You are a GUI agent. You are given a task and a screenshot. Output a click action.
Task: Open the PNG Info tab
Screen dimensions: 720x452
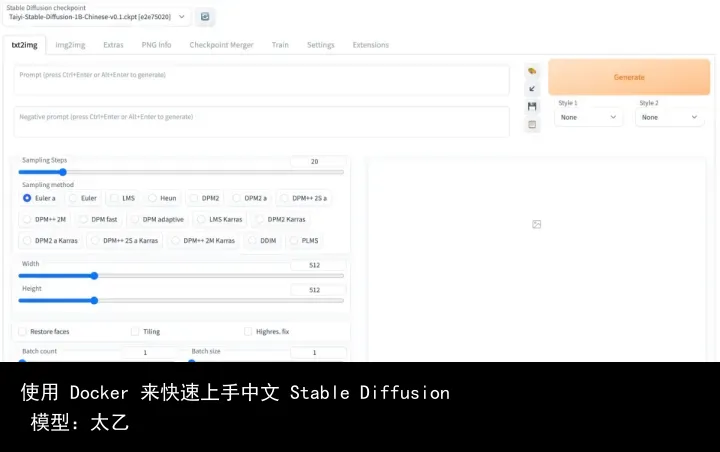point(156,45)
